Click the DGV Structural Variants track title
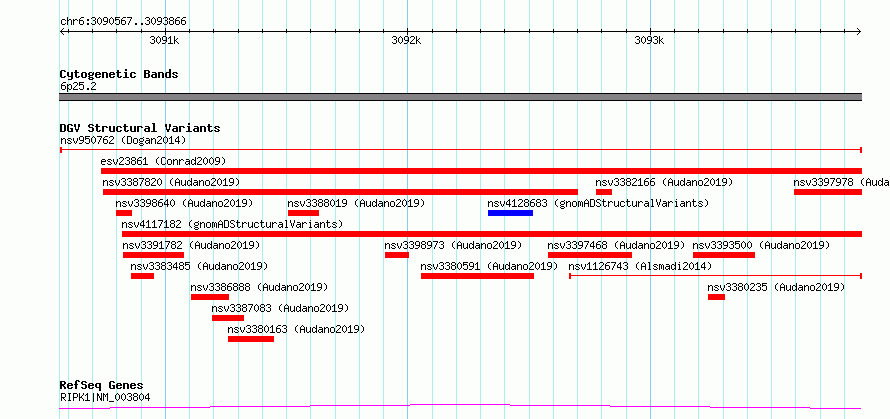This screenshot has height=419, width=890. pyautogui.click(x=140, y=128)
